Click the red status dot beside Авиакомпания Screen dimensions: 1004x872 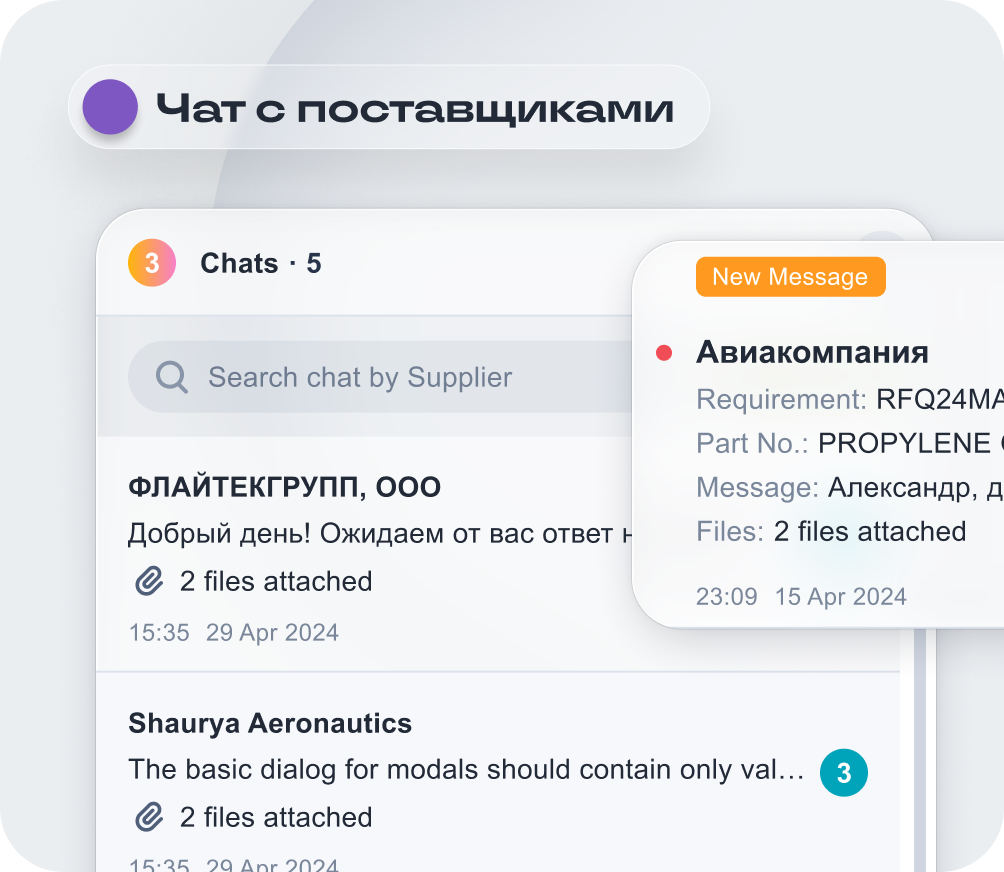663,352
